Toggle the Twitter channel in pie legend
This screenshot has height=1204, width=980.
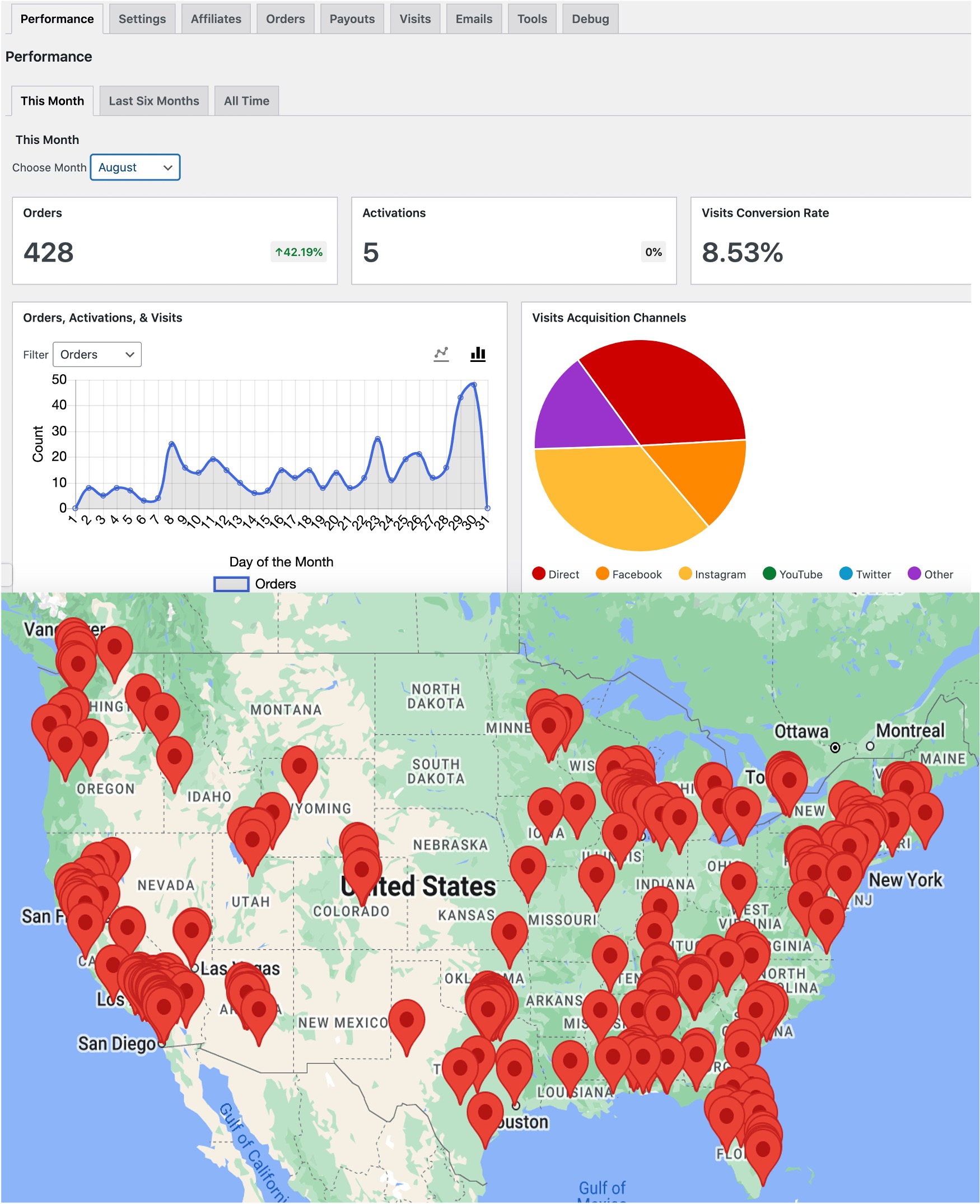click(865, 574)
